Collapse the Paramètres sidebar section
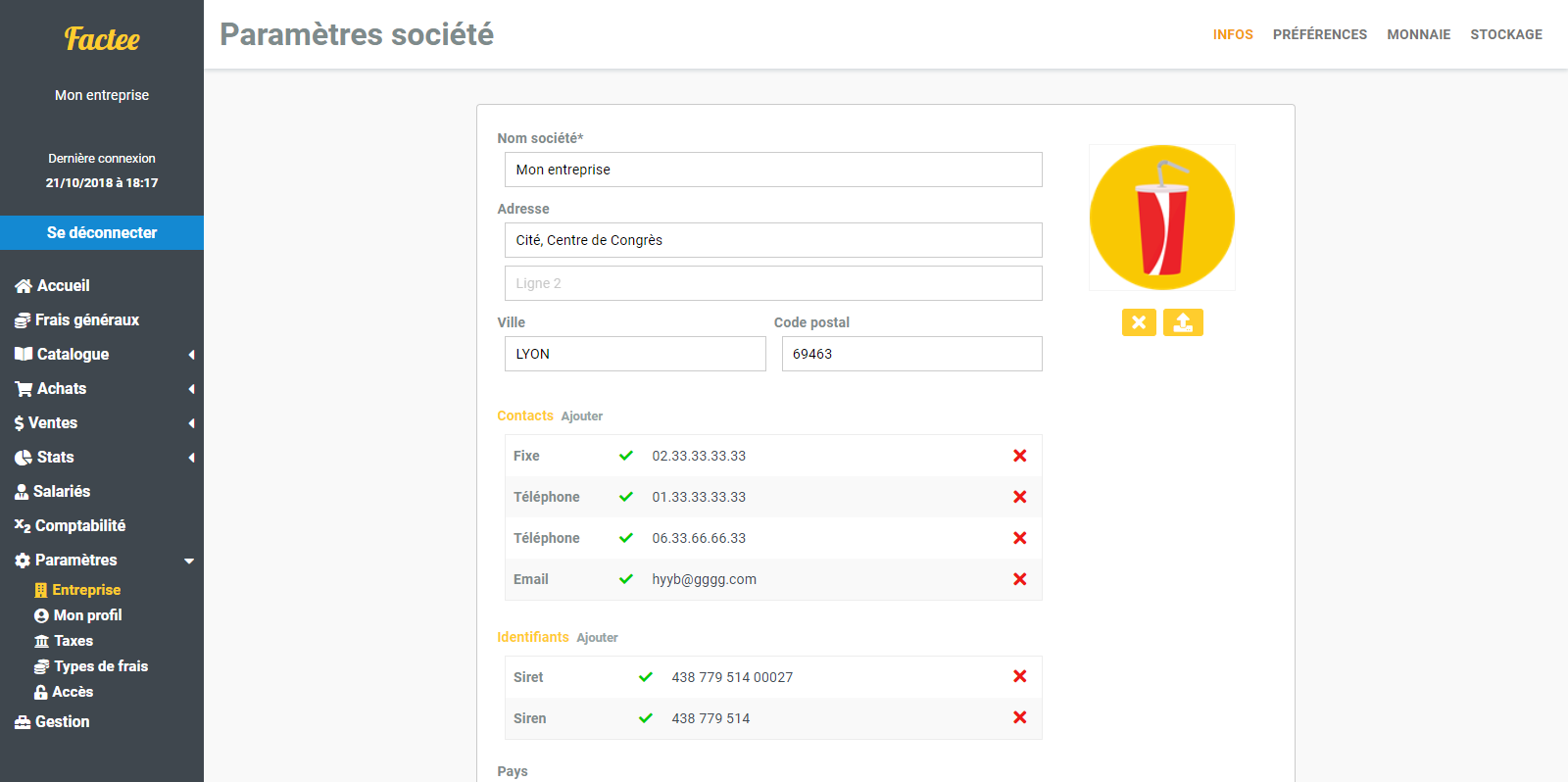Viewport: 1568px width, 782px height. point(76,561)
